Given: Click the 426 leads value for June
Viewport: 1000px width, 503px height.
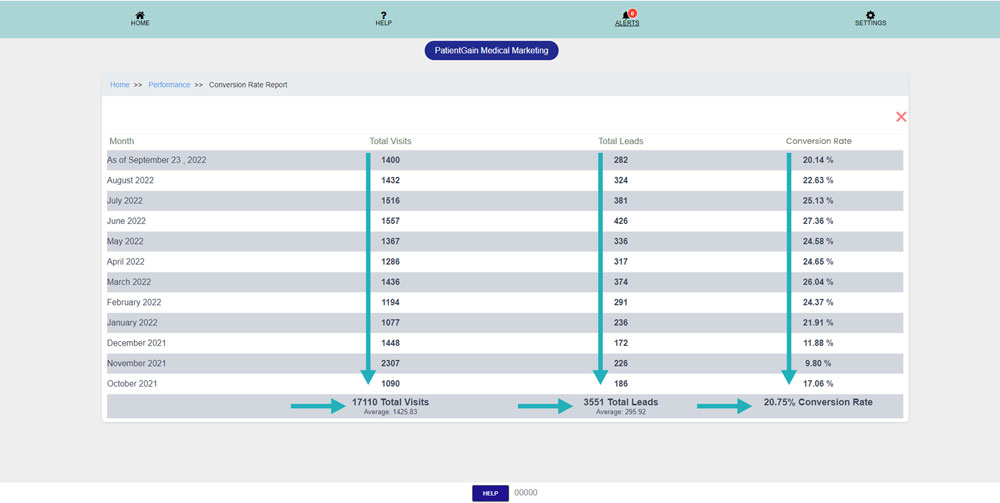Looking at the screenshot, I should tap(621, 221).
